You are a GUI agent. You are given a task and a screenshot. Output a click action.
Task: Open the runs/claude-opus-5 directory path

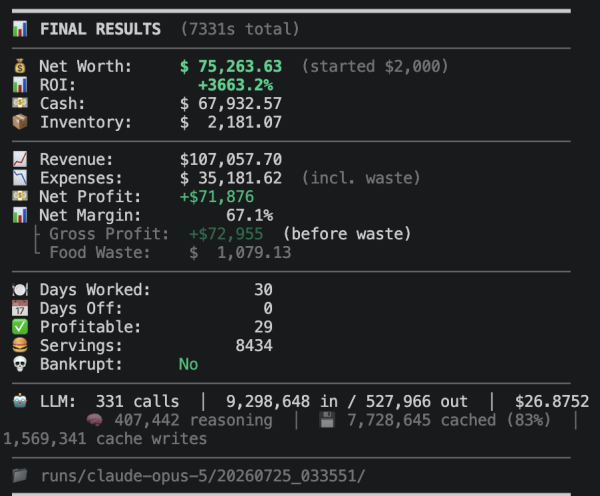(x=203, y=476)
